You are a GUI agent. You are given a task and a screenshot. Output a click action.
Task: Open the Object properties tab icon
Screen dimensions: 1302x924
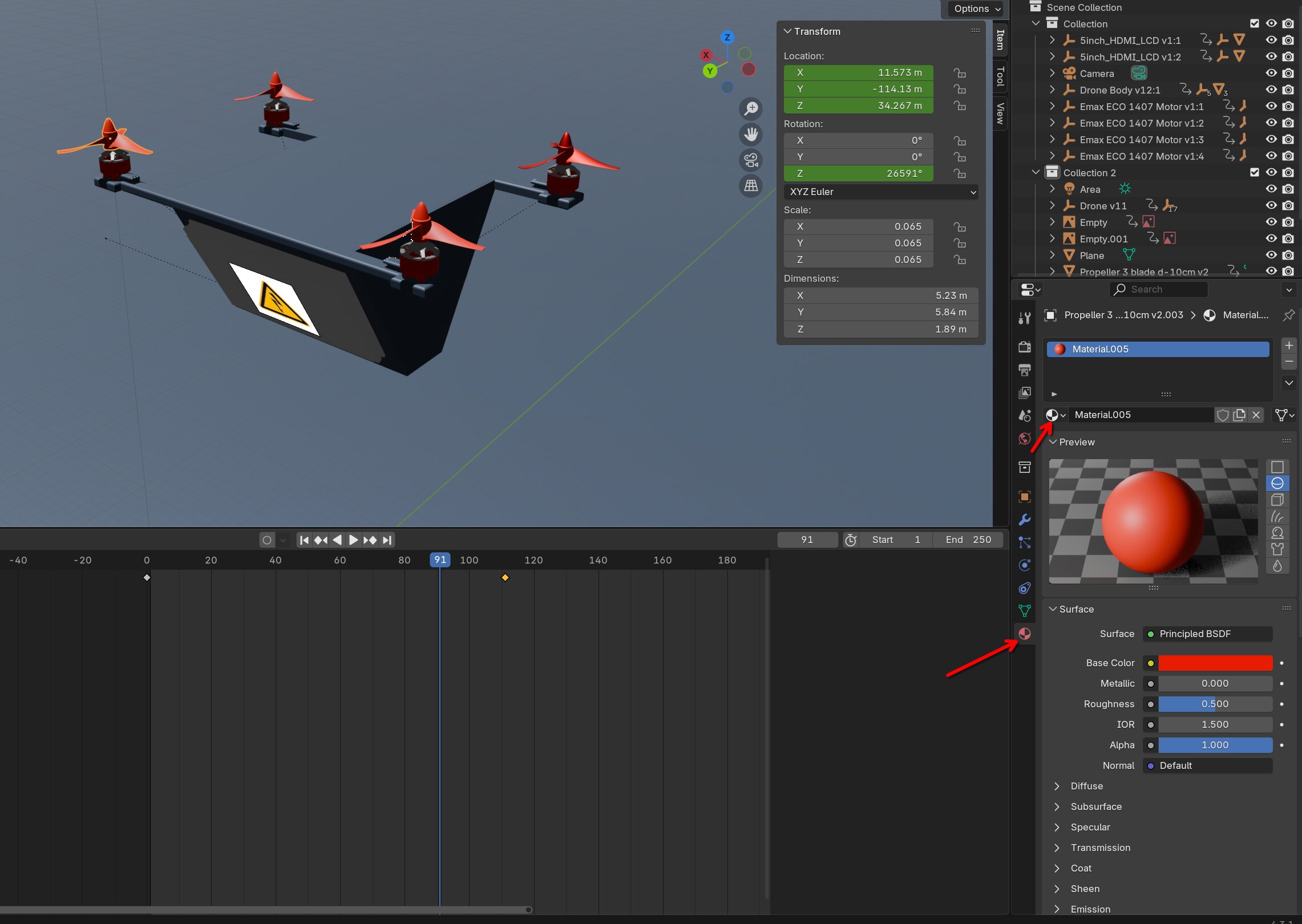click(x=1025, y=496)
